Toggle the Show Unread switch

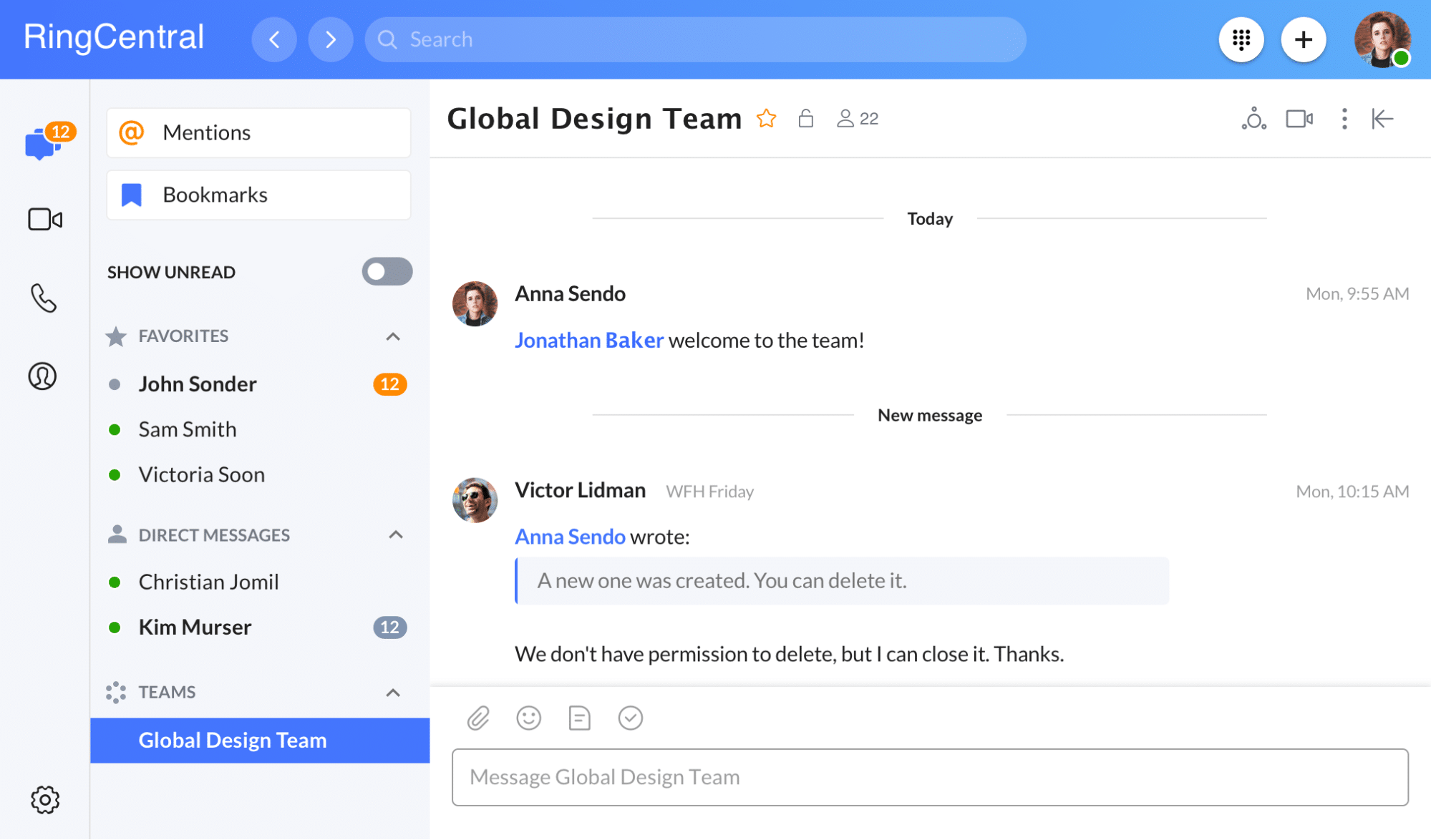tap(387, 272)
